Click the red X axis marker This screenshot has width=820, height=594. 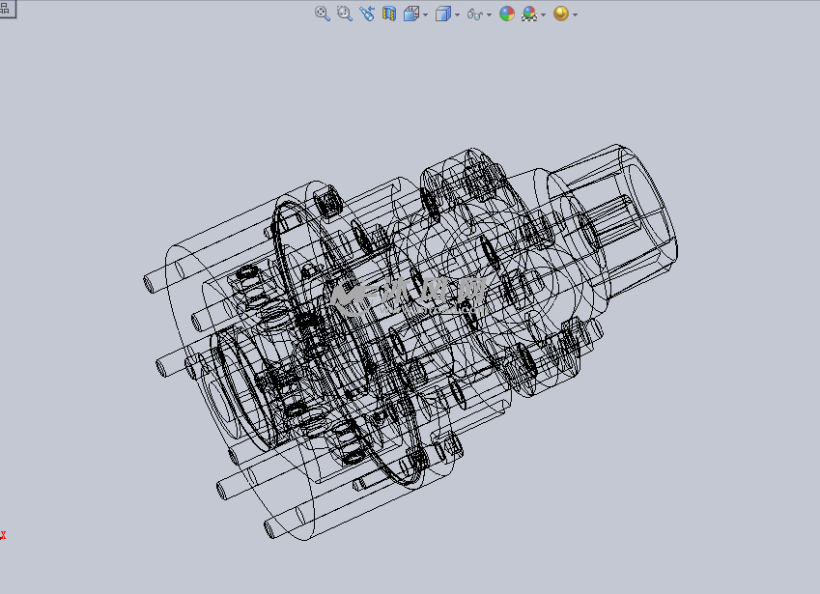[3, 535]
